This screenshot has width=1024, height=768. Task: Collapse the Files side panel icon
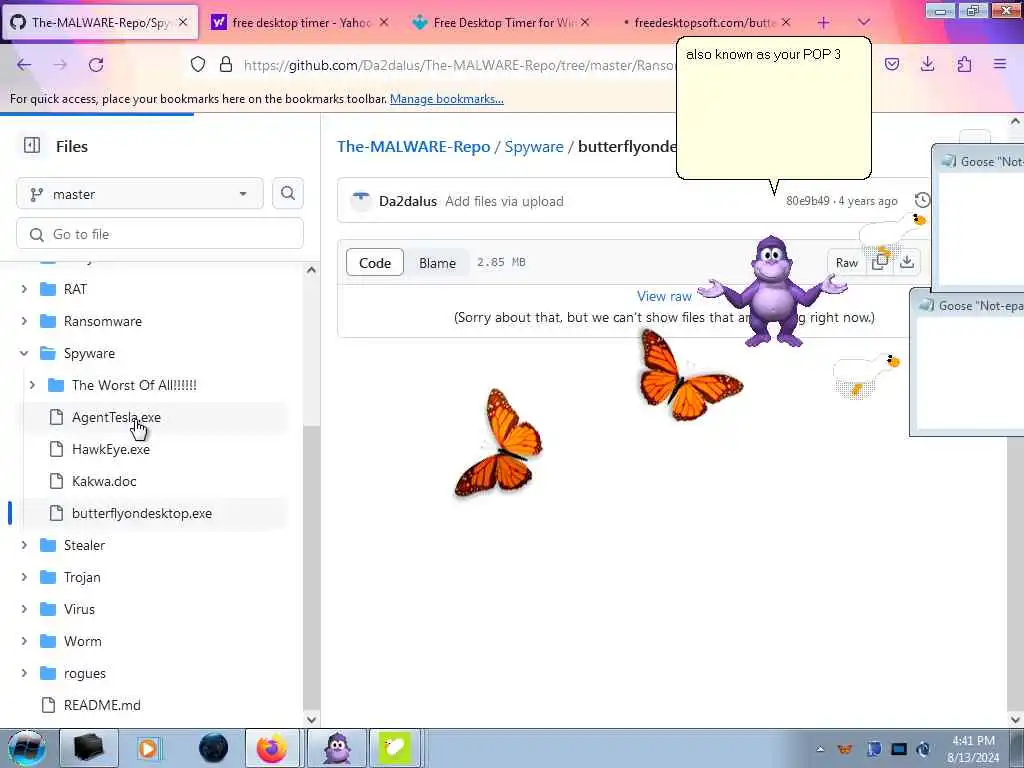pos(31,145)
